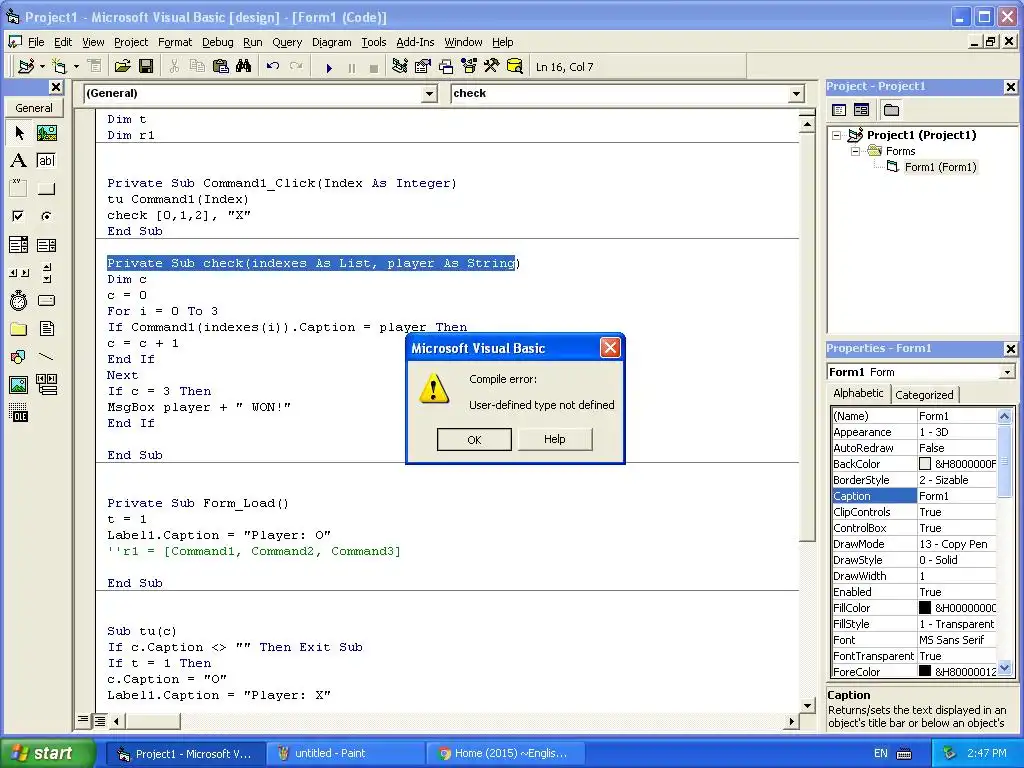
Task: Open the Add-Ins menu
Action: 415,42
